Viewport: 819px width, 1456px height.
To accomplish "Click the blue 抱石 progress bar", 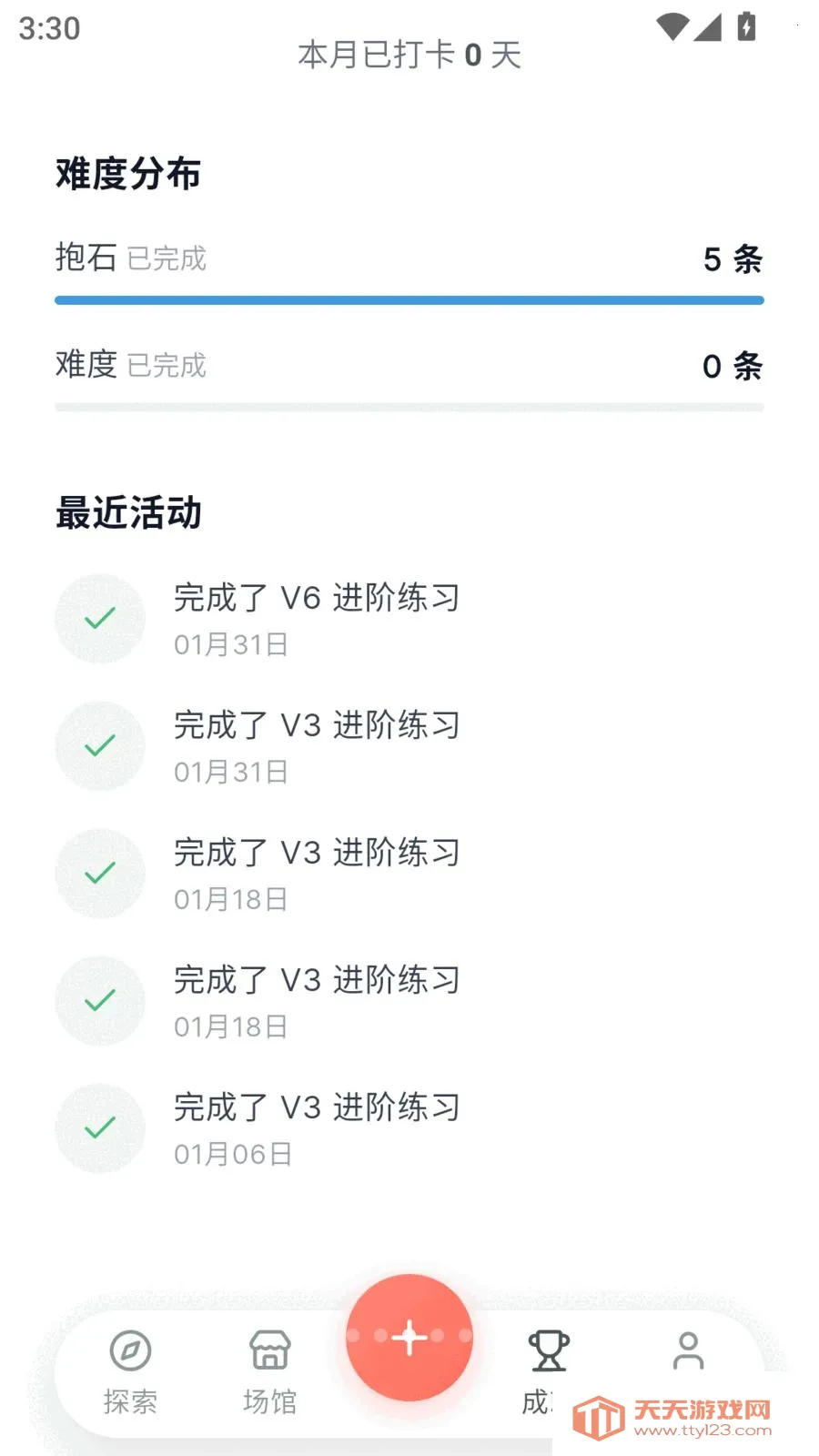I will [x=409, y=300].
